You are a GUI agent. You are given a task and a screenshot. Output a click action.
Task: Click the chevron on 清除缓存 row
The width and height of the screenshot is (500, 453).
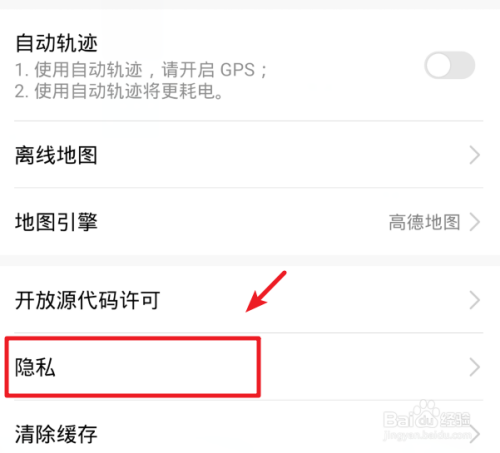click(475, 433)
